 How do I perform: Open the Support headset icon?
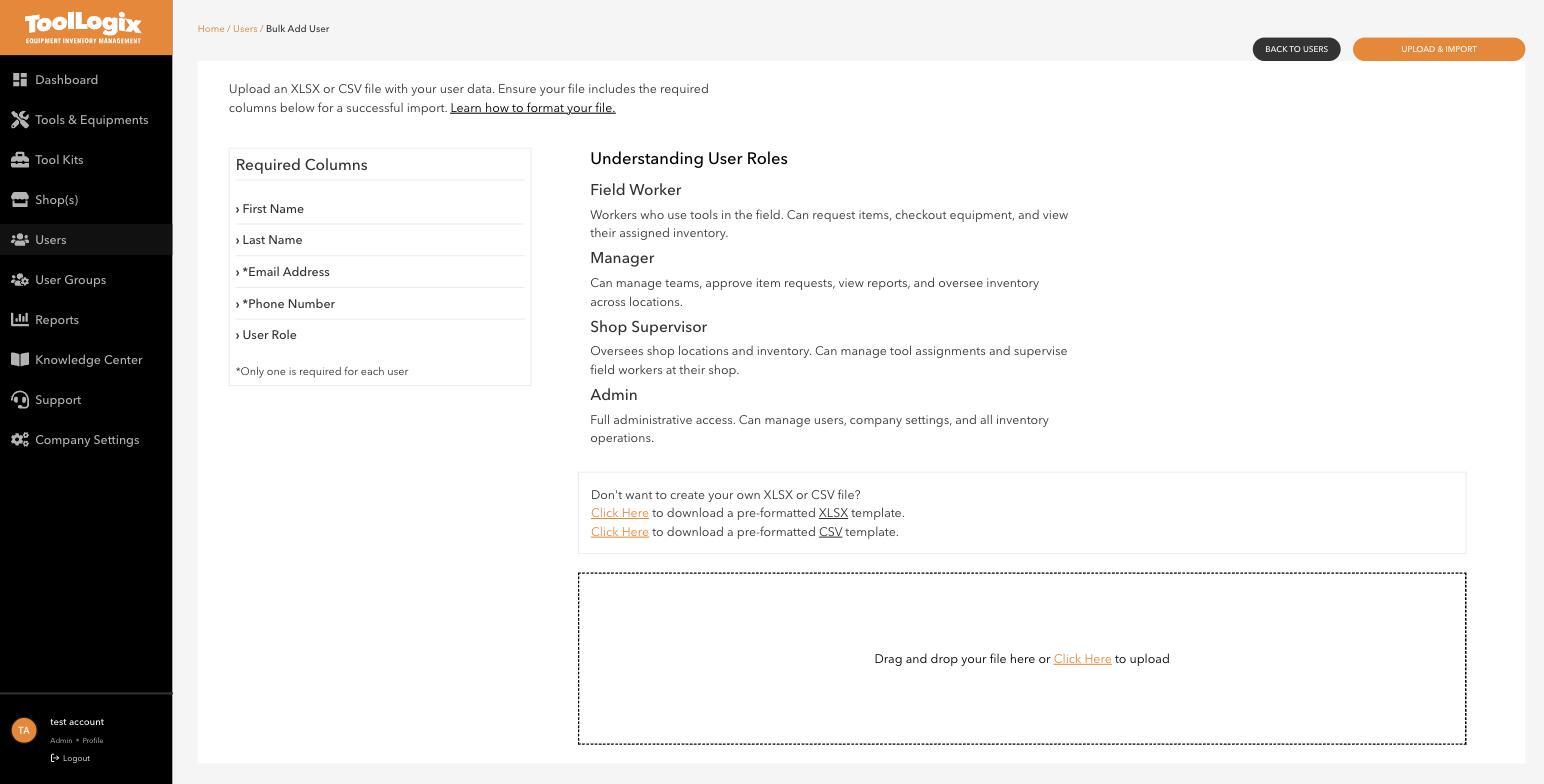point(20,400)
